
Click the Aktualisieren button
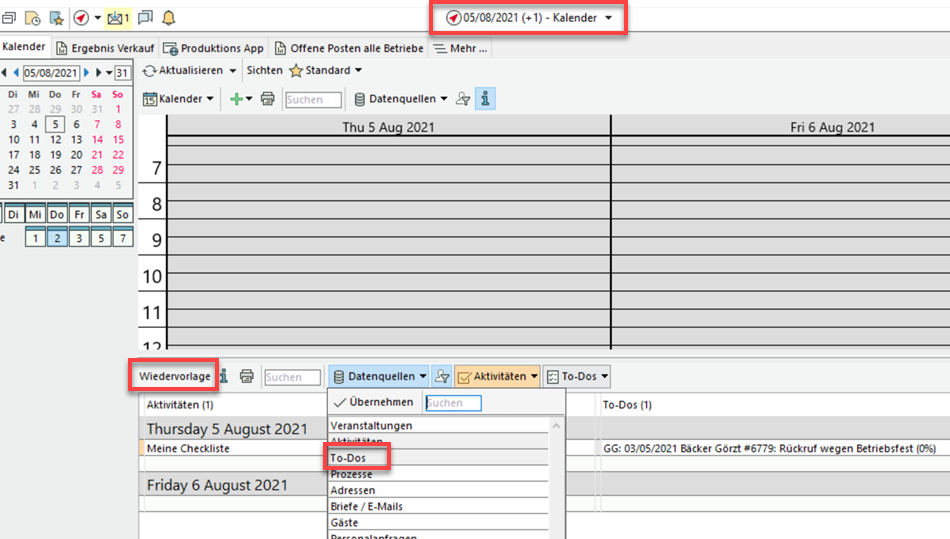(189, 71)
